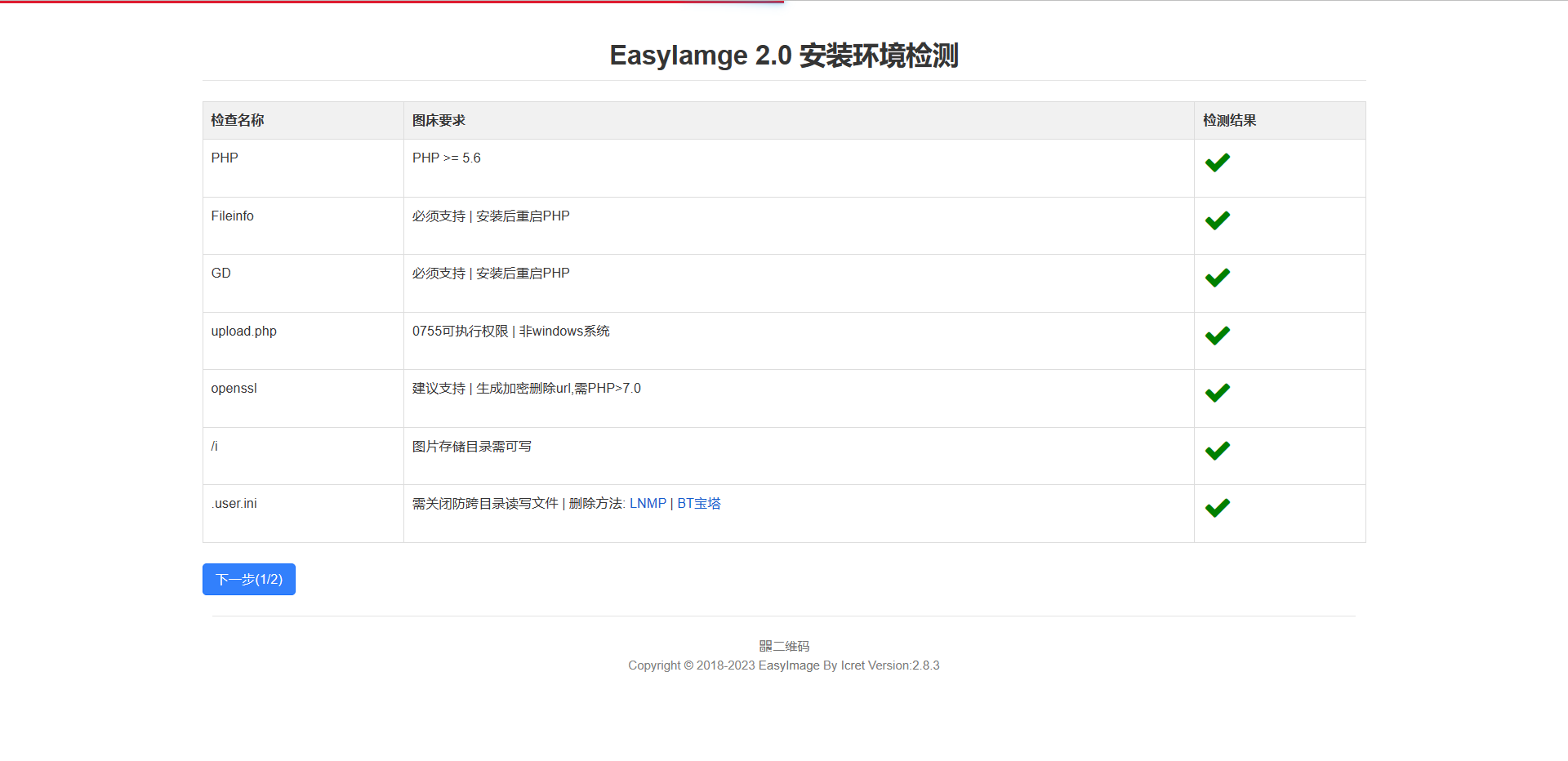Click the 图床要求 column header

[x=439, y=121]
